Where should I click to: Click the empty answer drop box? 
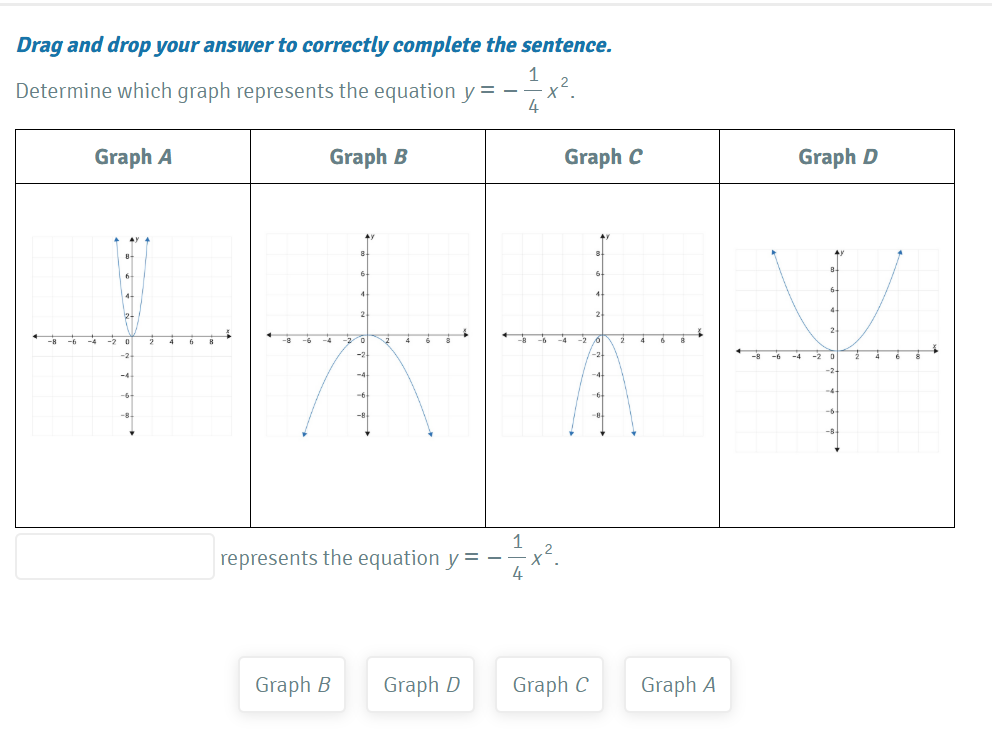click(x=115, y=557)
